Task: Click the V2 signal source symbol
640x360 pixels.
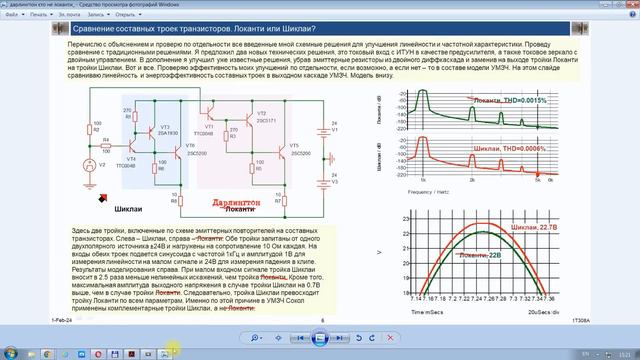Action: [89, 165]
